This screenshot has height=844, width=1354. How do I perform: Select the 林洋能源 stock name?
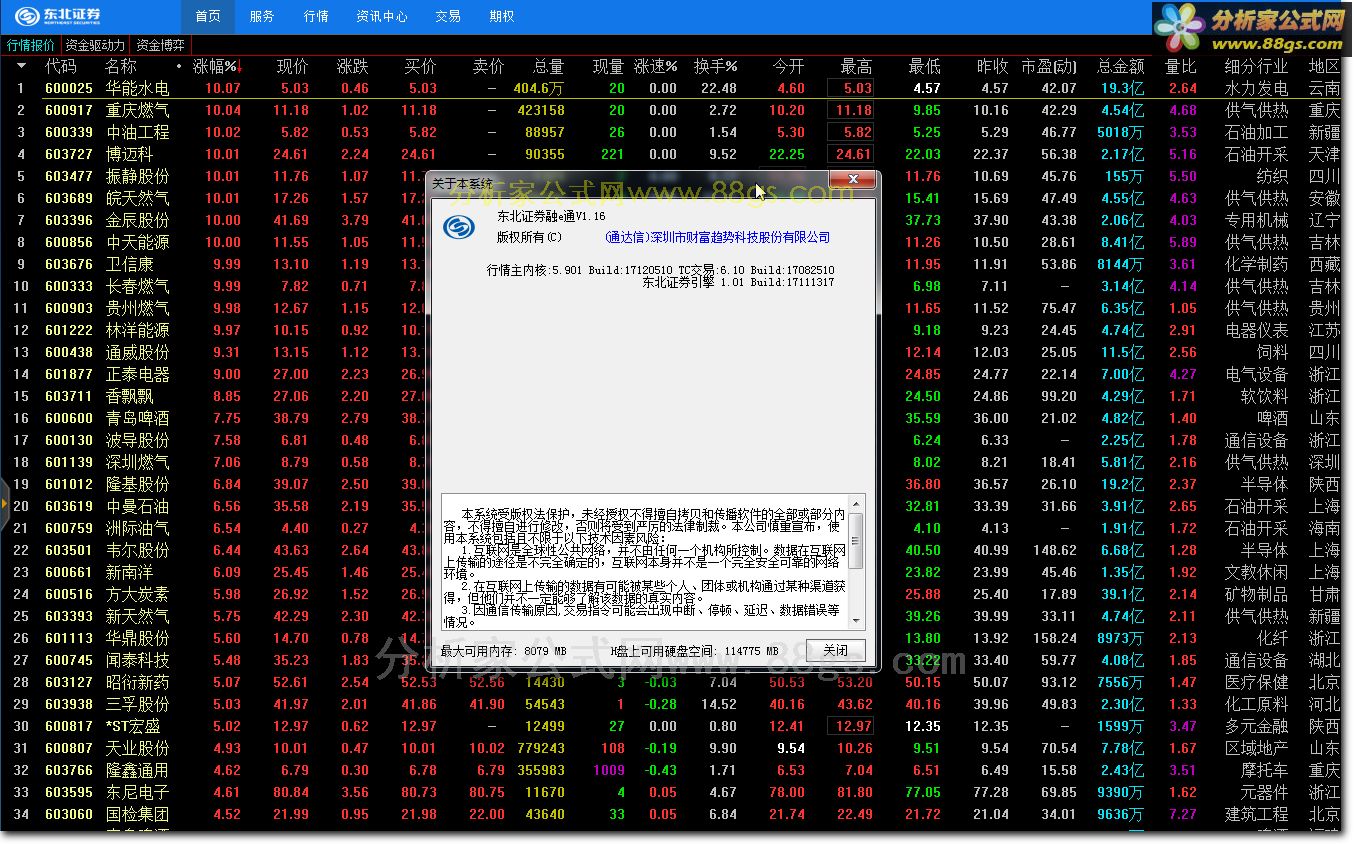click(x=137, y=330)
